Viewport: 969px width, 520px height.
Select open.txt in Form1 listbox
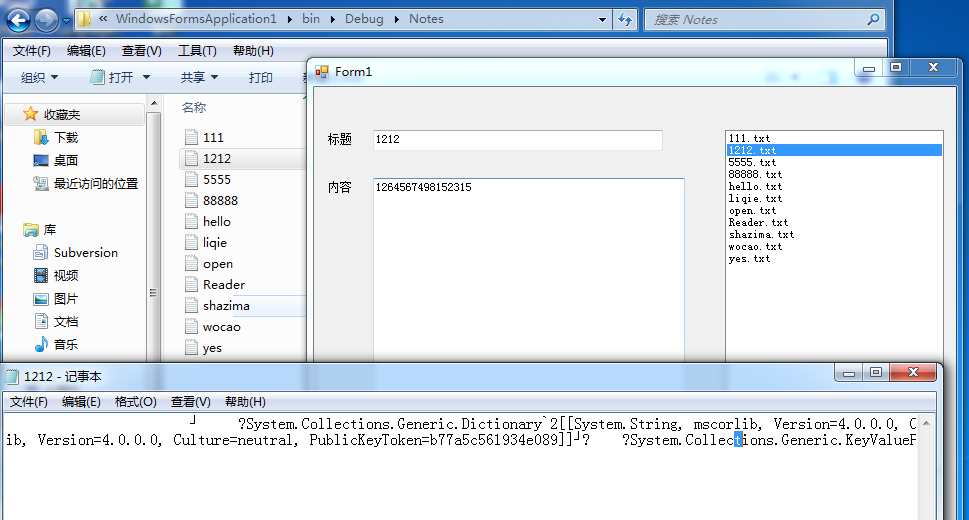pos(834,211)
